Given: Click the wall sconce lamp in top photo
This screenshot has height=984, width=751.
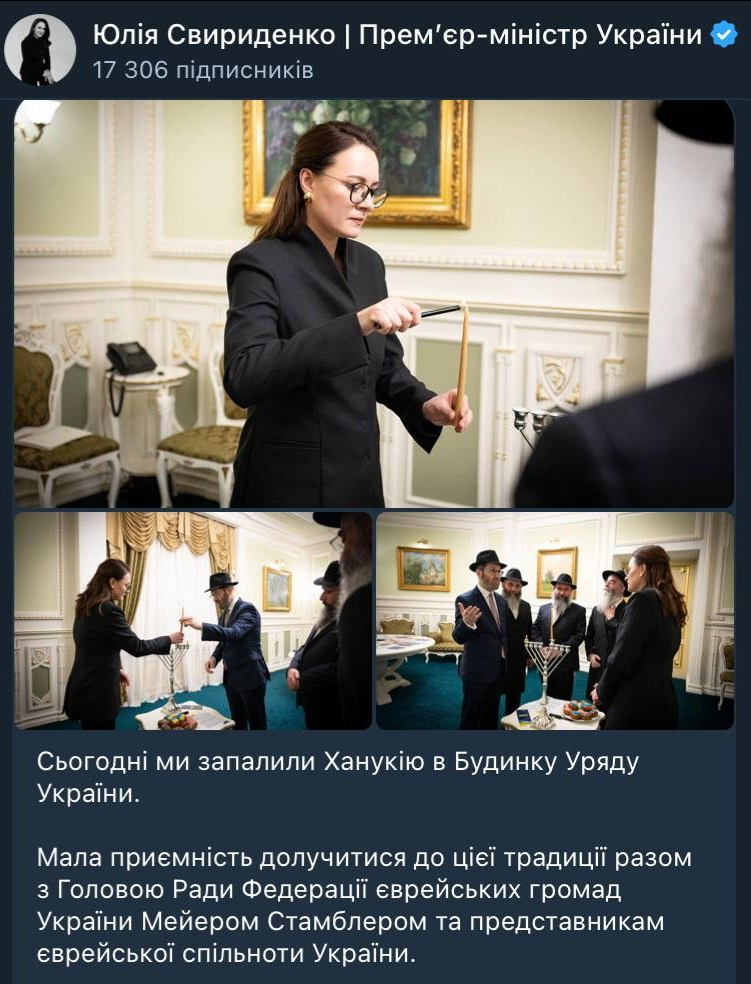Looking at the screenshot, I should [36, 120].
